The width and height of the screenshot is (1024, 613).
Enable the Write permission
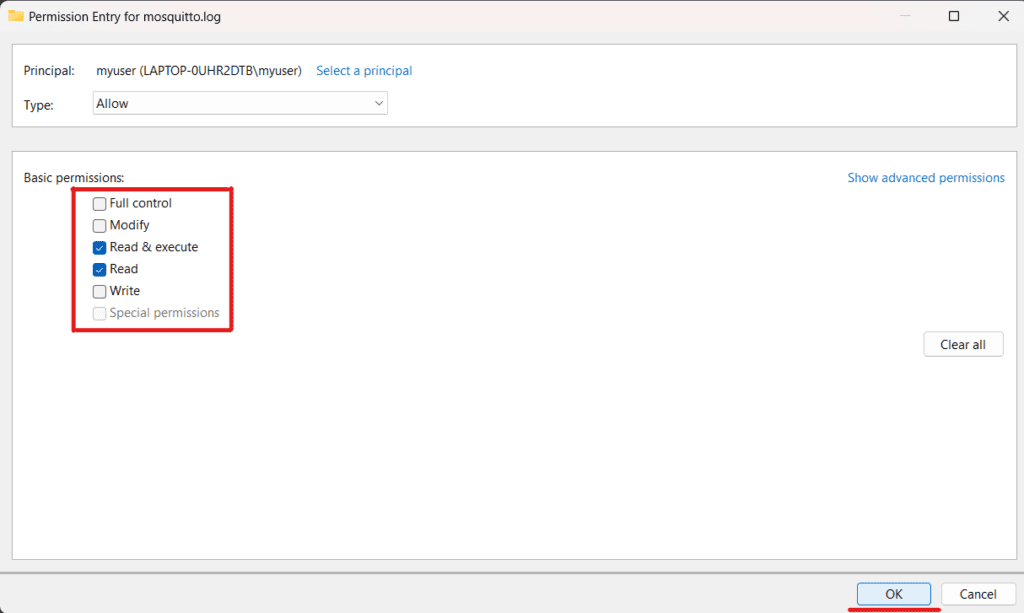pyautogui.click(x=99, y=291)
